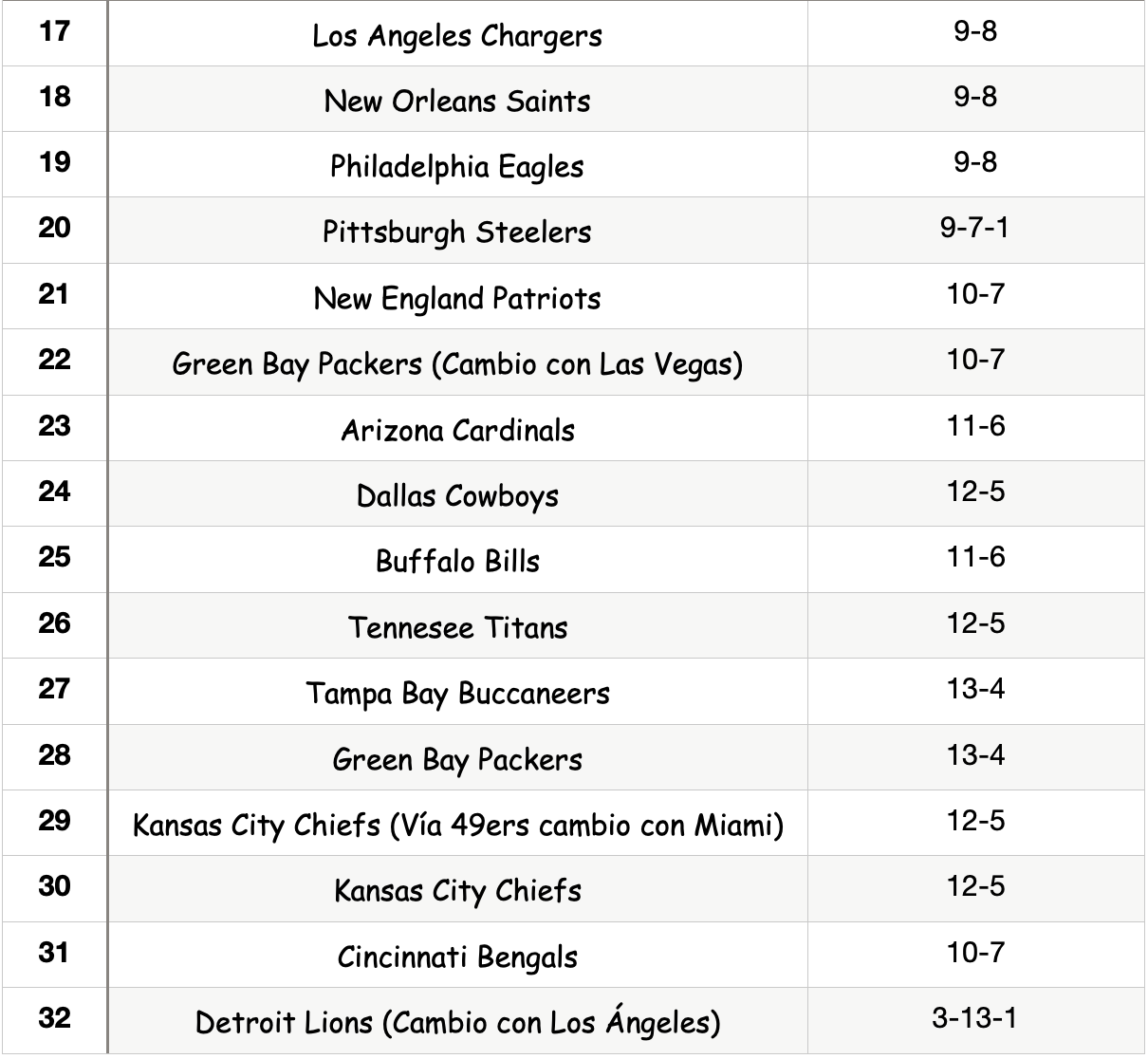Click the Tampa Bay Buccaneers cell

tap(457, 693)
